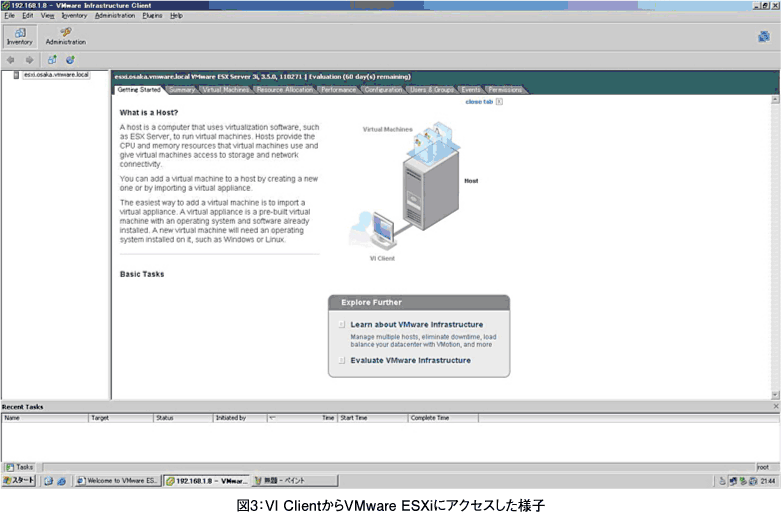Switch to the Performance tab
Image resolution: width=781 pixels, height=517 pixels.
(x=339, y=90)
